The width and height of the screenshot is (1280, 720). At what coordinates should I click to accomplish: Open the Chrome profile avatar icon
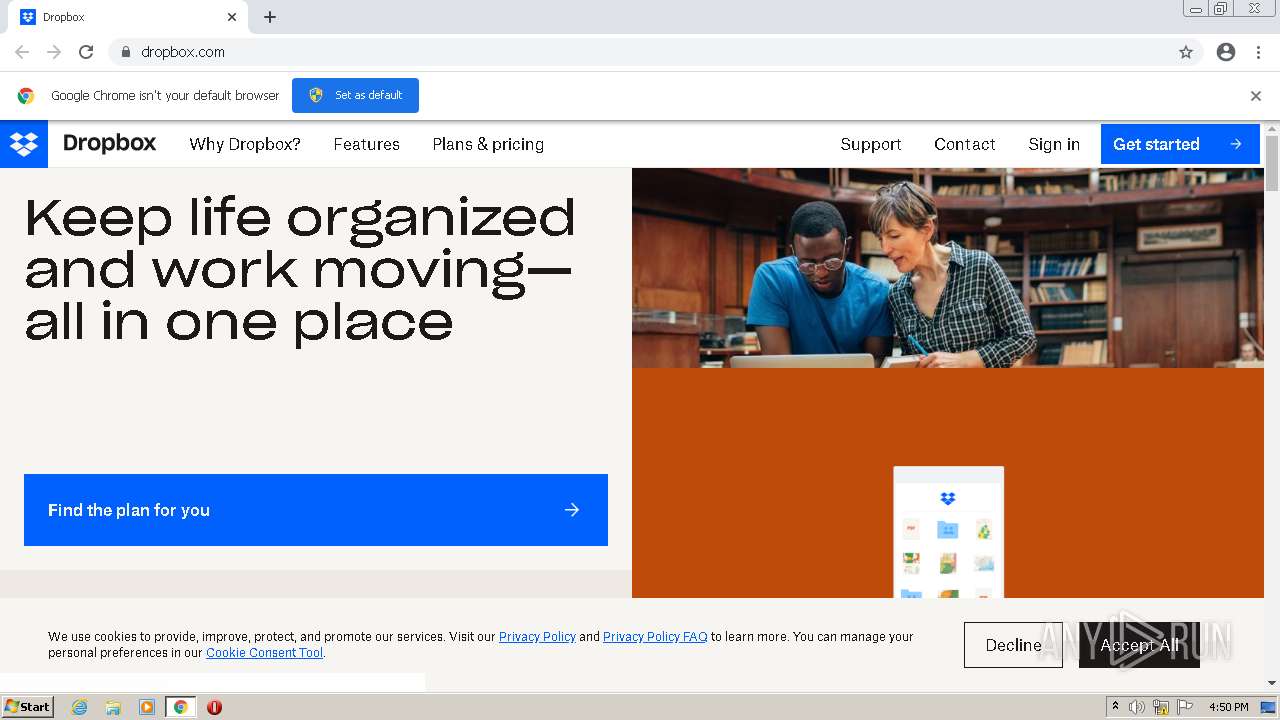[x=1226, y=52]
